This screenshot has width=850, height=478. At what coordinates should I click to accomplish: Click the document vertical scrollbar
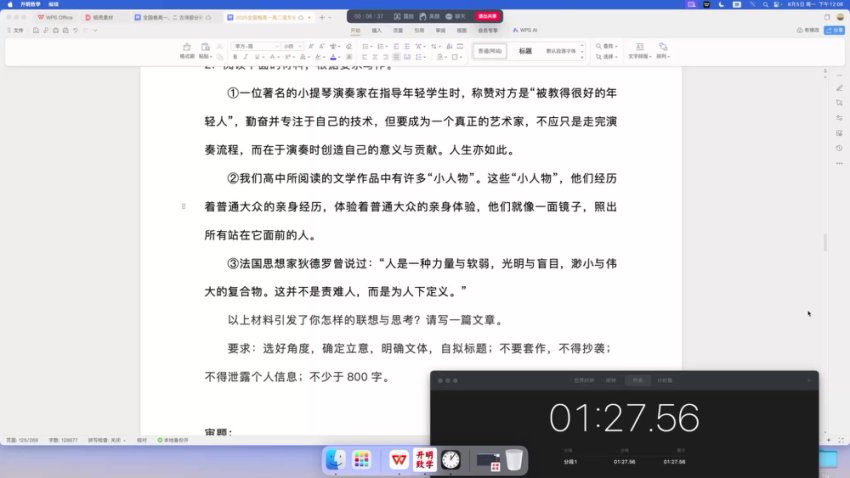(x=824, y=242)
